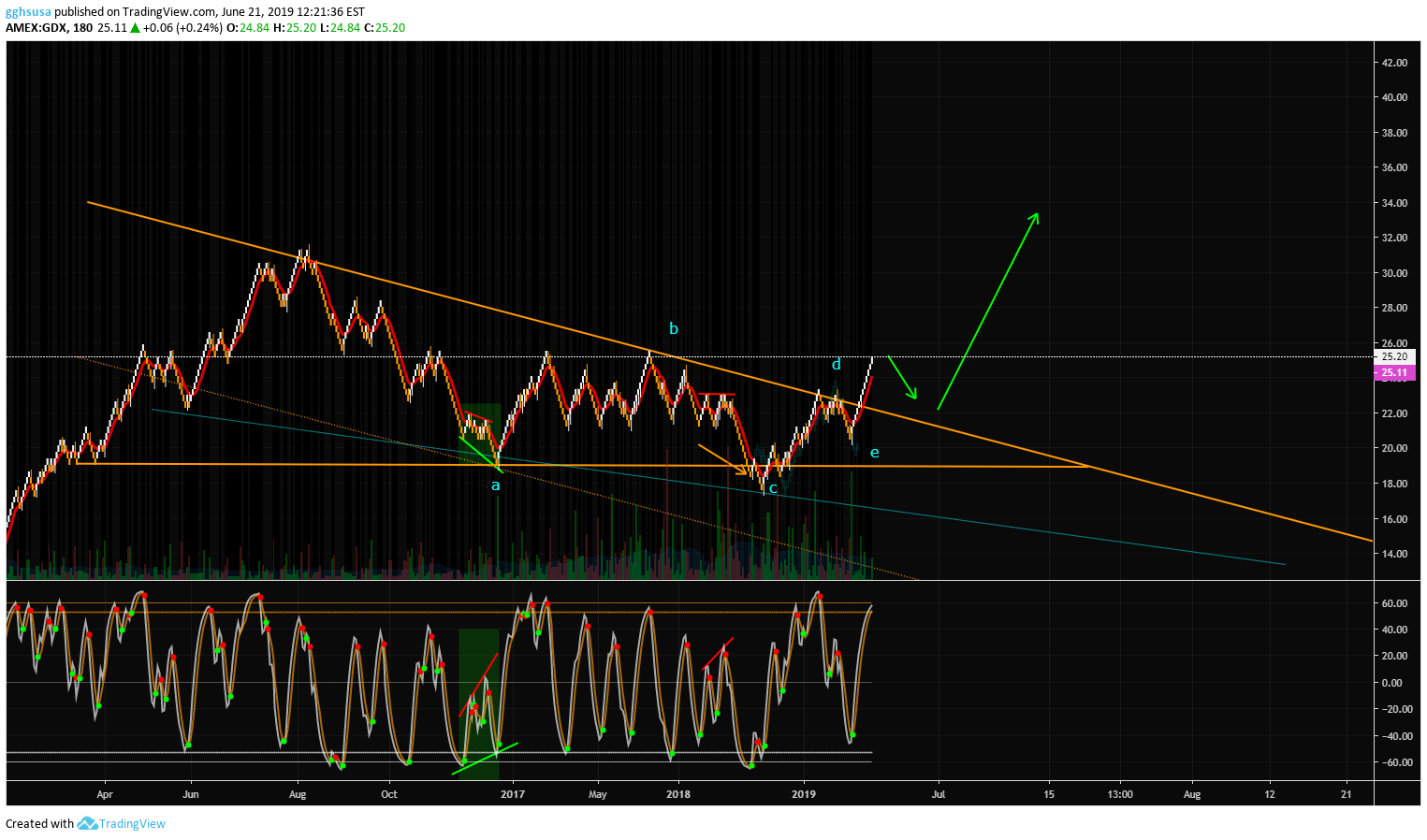This screenshot has height=840, width=1427.
Task: Click the 21 time axis label
Action: [1346, 794]
